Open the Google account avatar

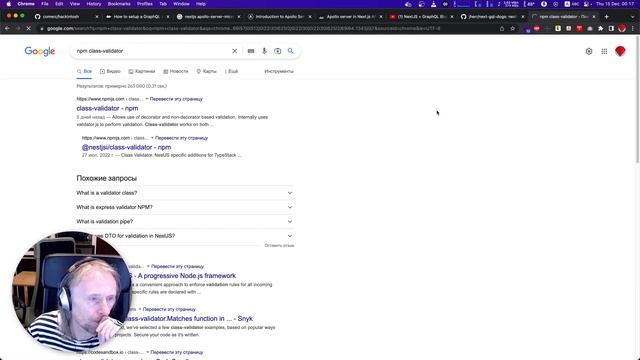tap(620, 51)
